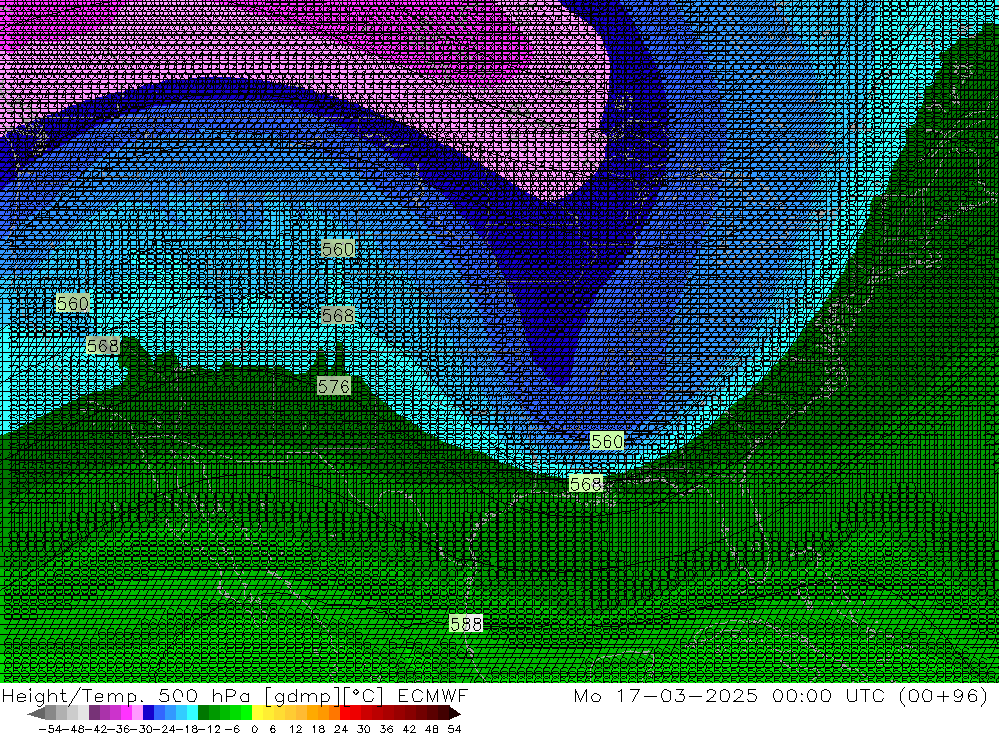The image size is (1000, 733).
Task: Click the bright red legend swatch above 24
Action: tap(345, 713)
